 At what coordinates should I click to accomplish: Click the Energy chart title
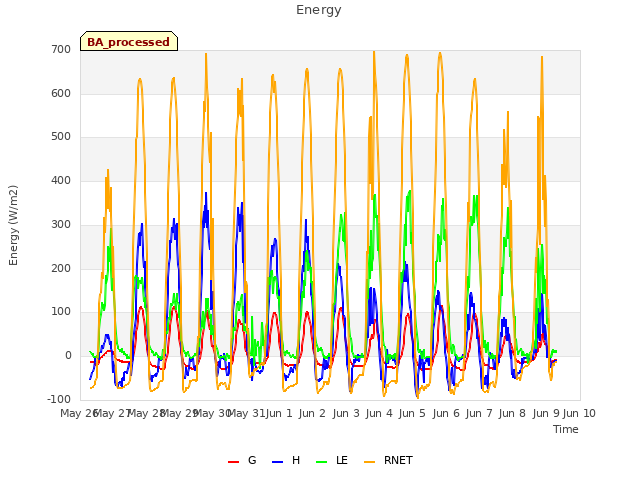(319, 10)
